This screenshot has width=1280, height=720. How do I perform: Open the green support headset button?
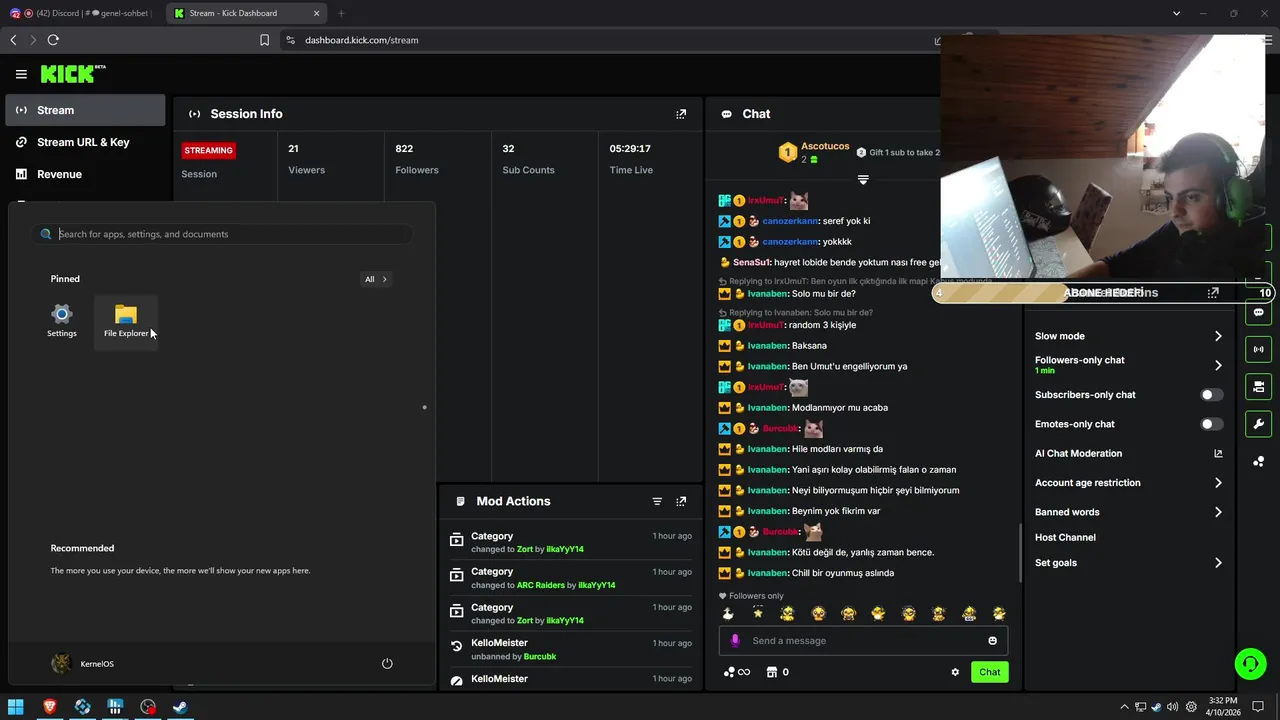1250,663
